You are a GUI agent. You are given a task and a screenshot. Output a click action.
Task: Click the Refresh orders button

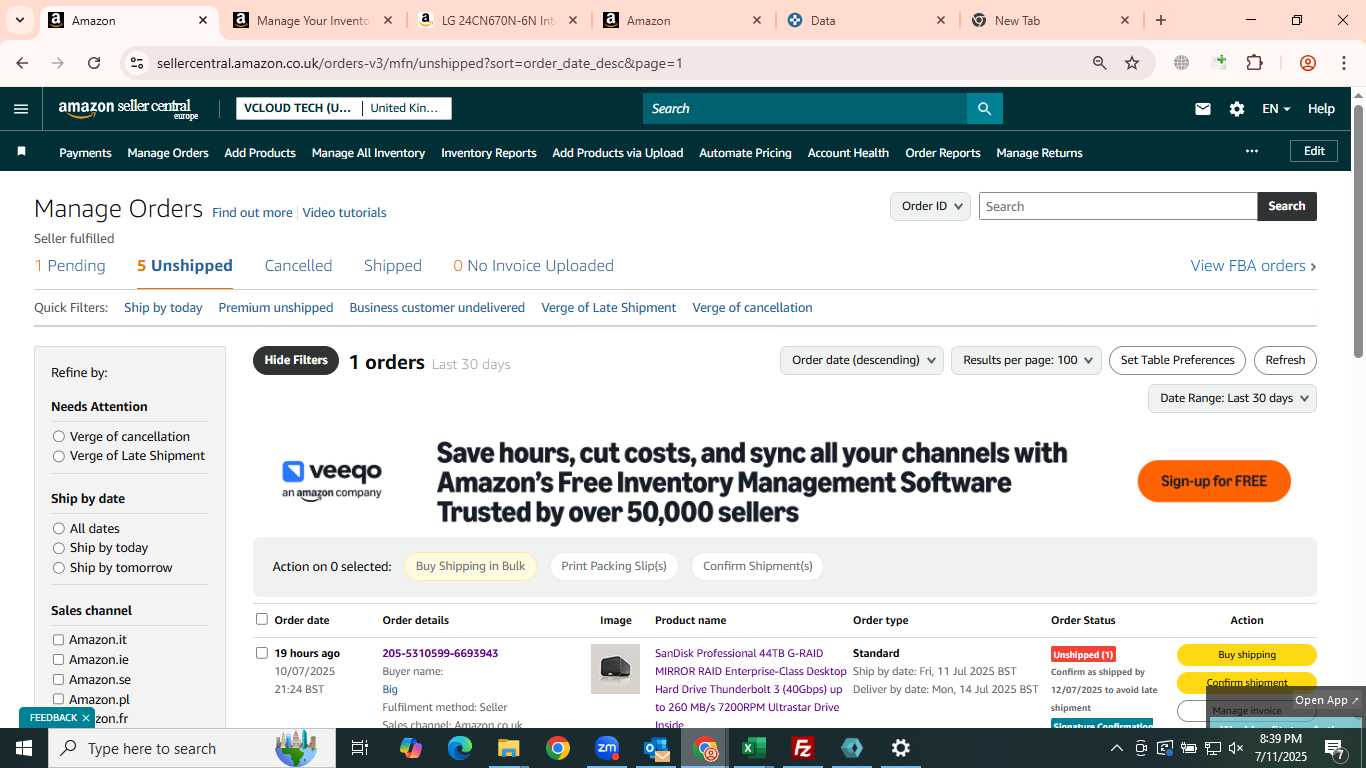point(1285,360)
